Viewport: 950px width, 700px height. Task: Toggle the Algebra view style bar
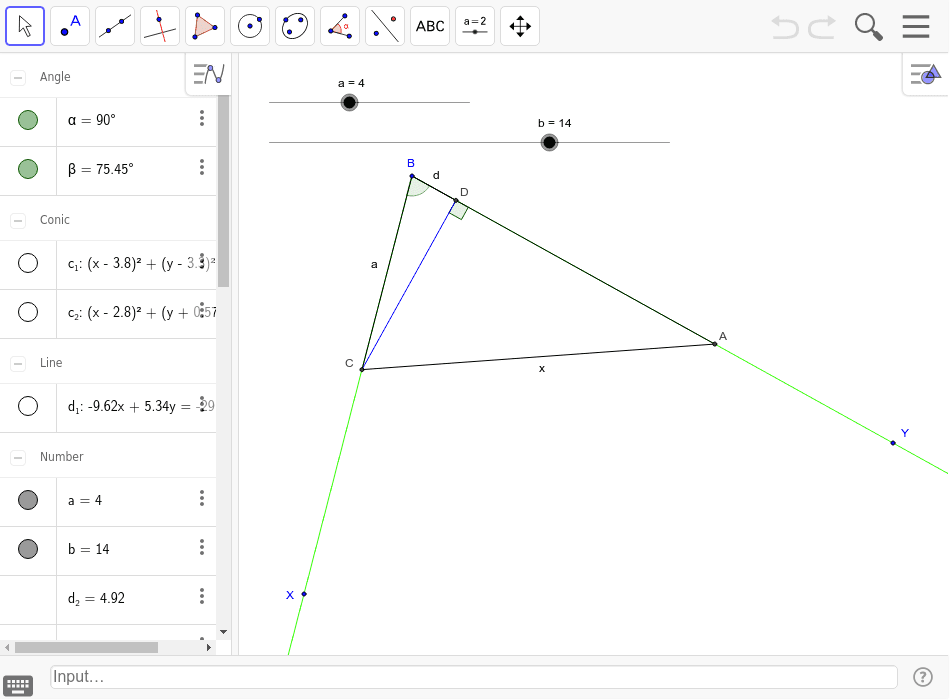point(208,74)
